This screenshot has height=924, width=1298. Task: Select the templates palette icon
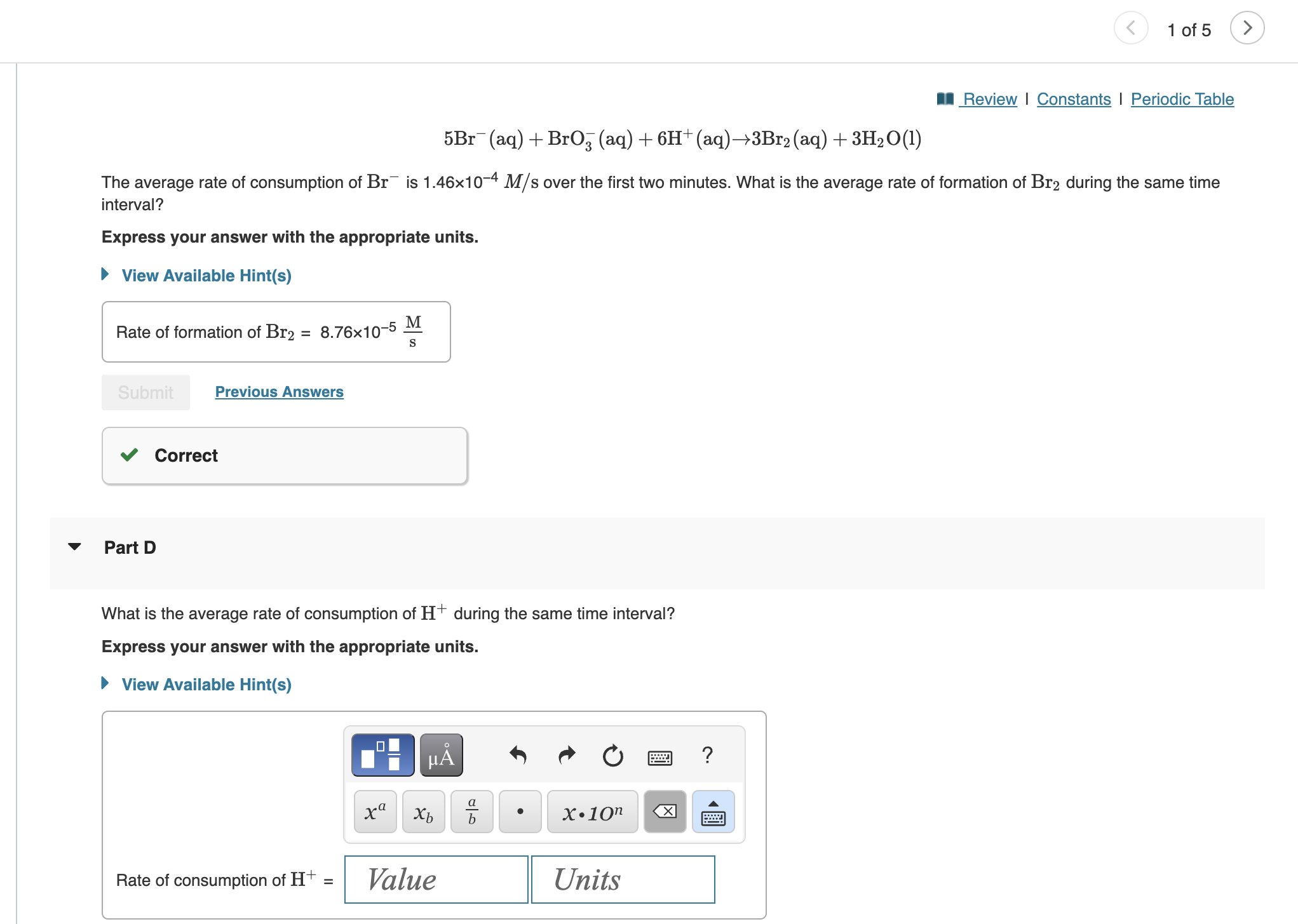click(382, 755)
